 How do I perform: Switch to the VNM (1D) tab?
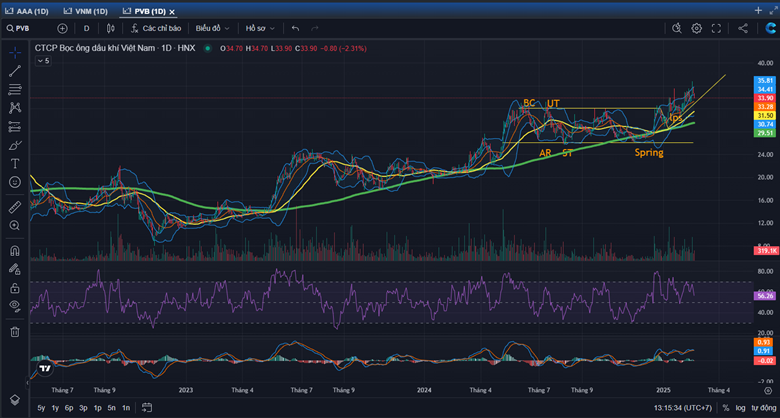pos(87,10)
